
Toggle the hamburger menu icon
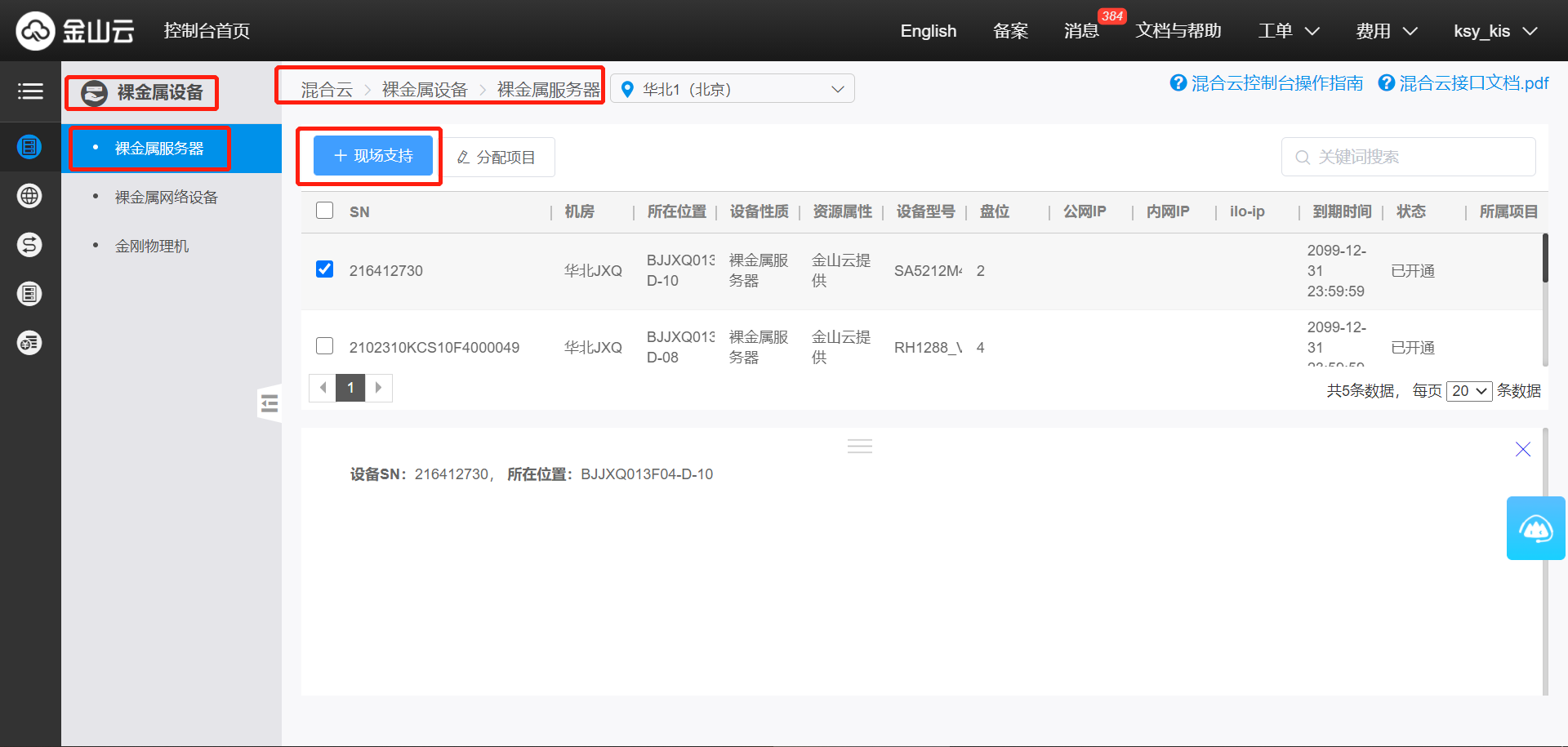(30, 91)
